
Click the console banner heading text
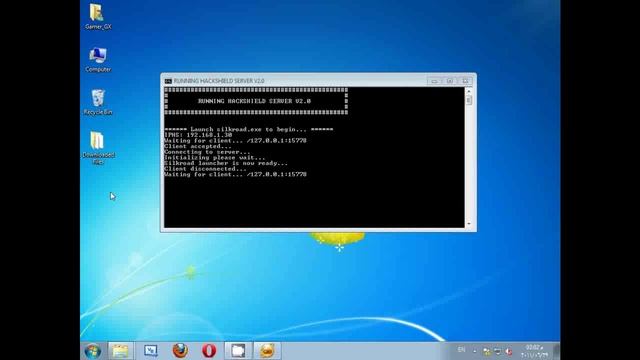(x=254, y=101)
